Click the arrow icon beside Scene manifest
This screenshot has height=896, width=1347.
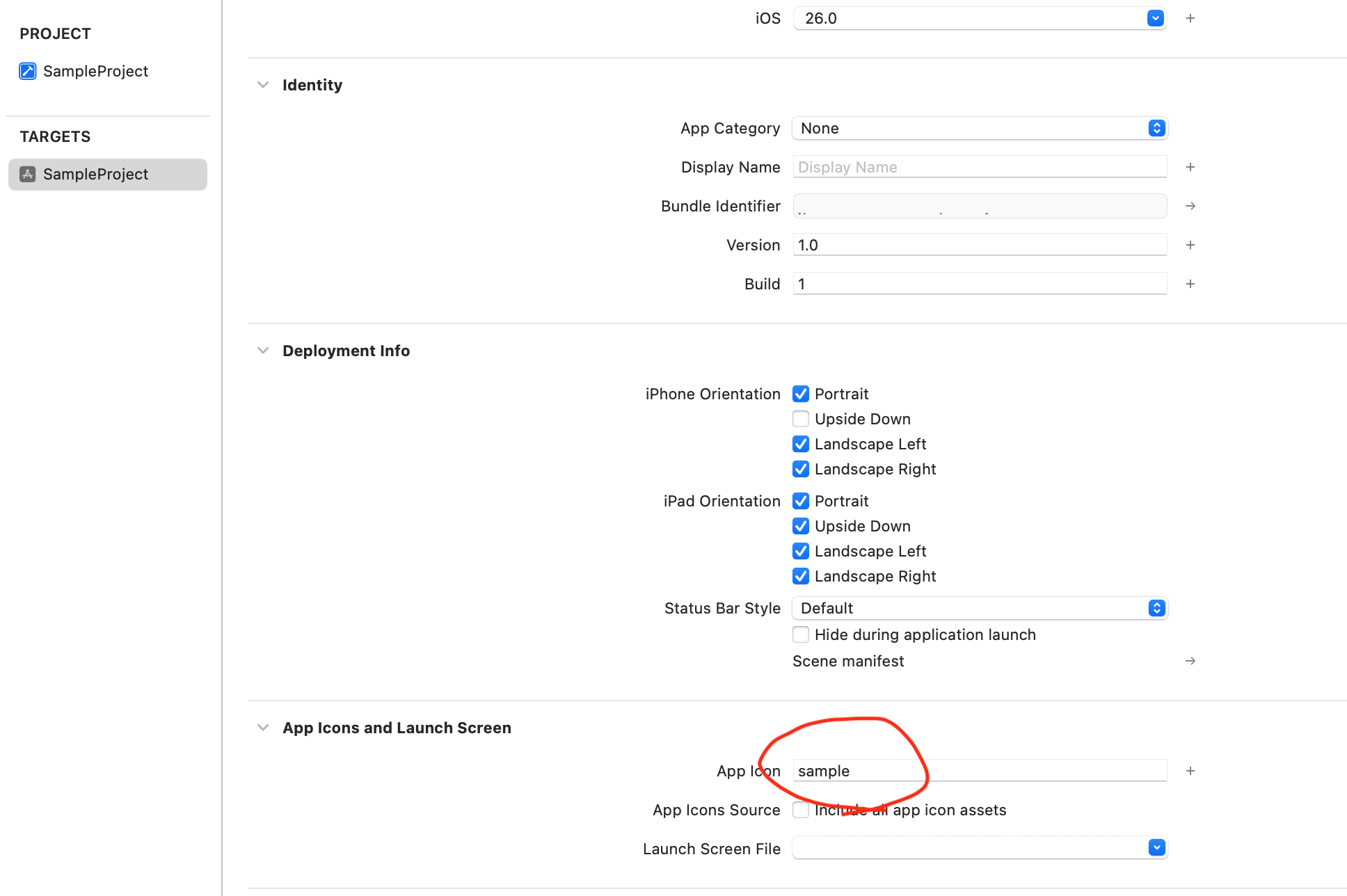1190,661
